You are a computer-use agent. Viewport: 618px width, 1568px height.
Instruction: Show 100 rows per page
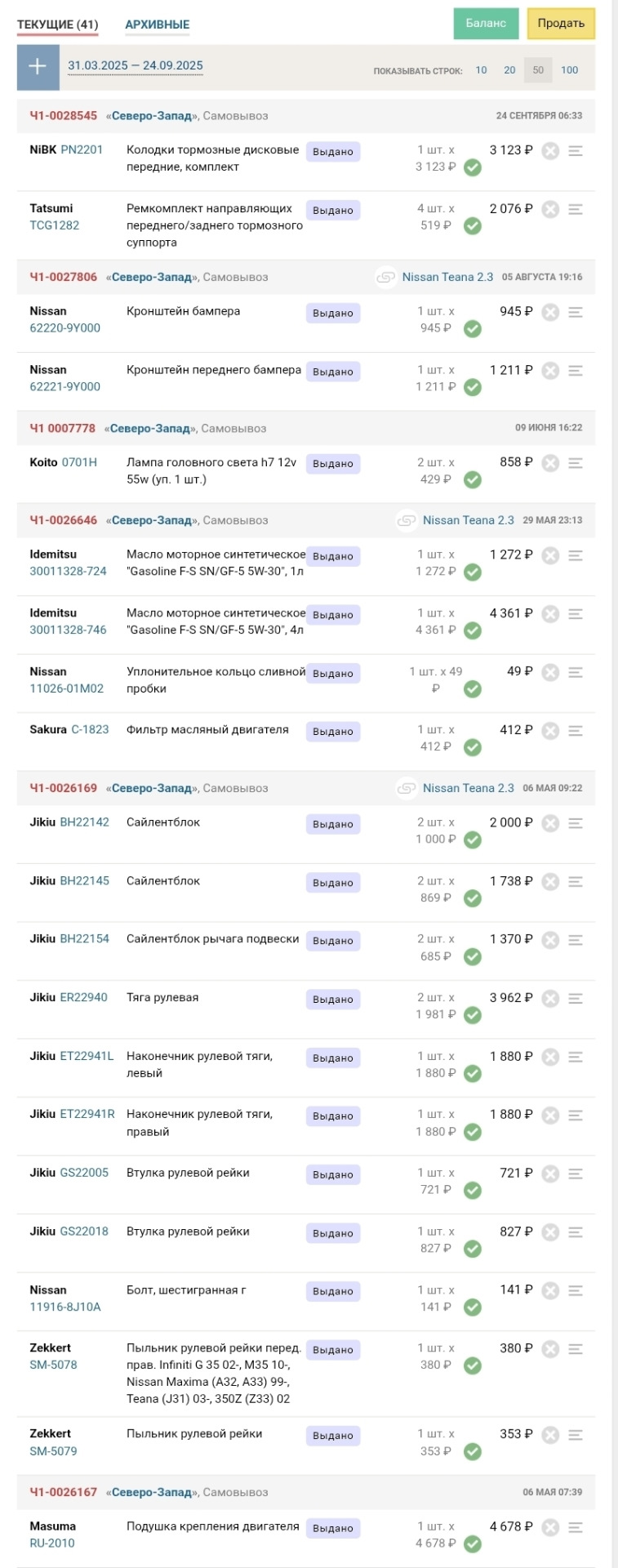tap(570, 70)
